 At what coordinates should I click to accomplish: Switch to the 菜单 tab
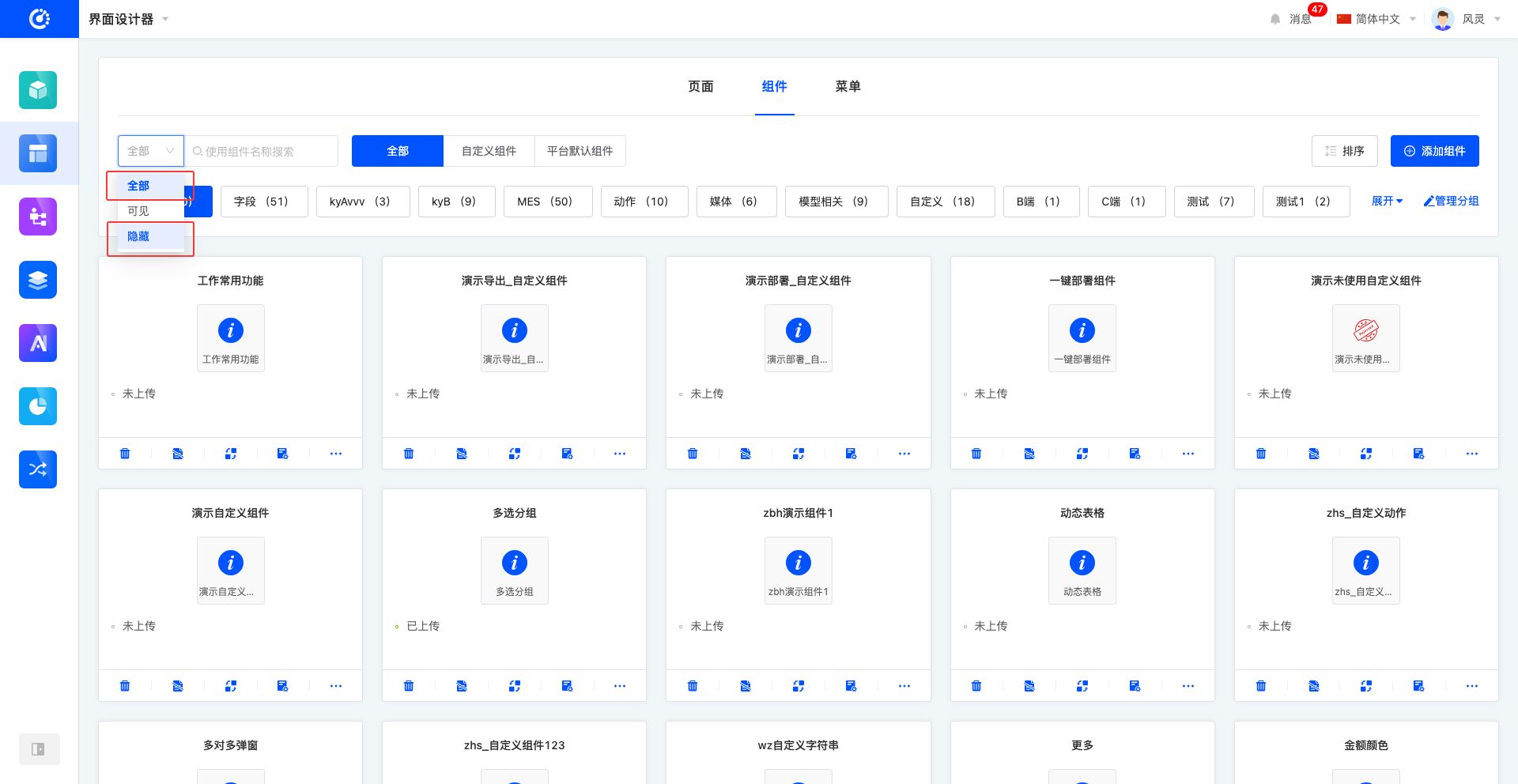pos(848,87)
